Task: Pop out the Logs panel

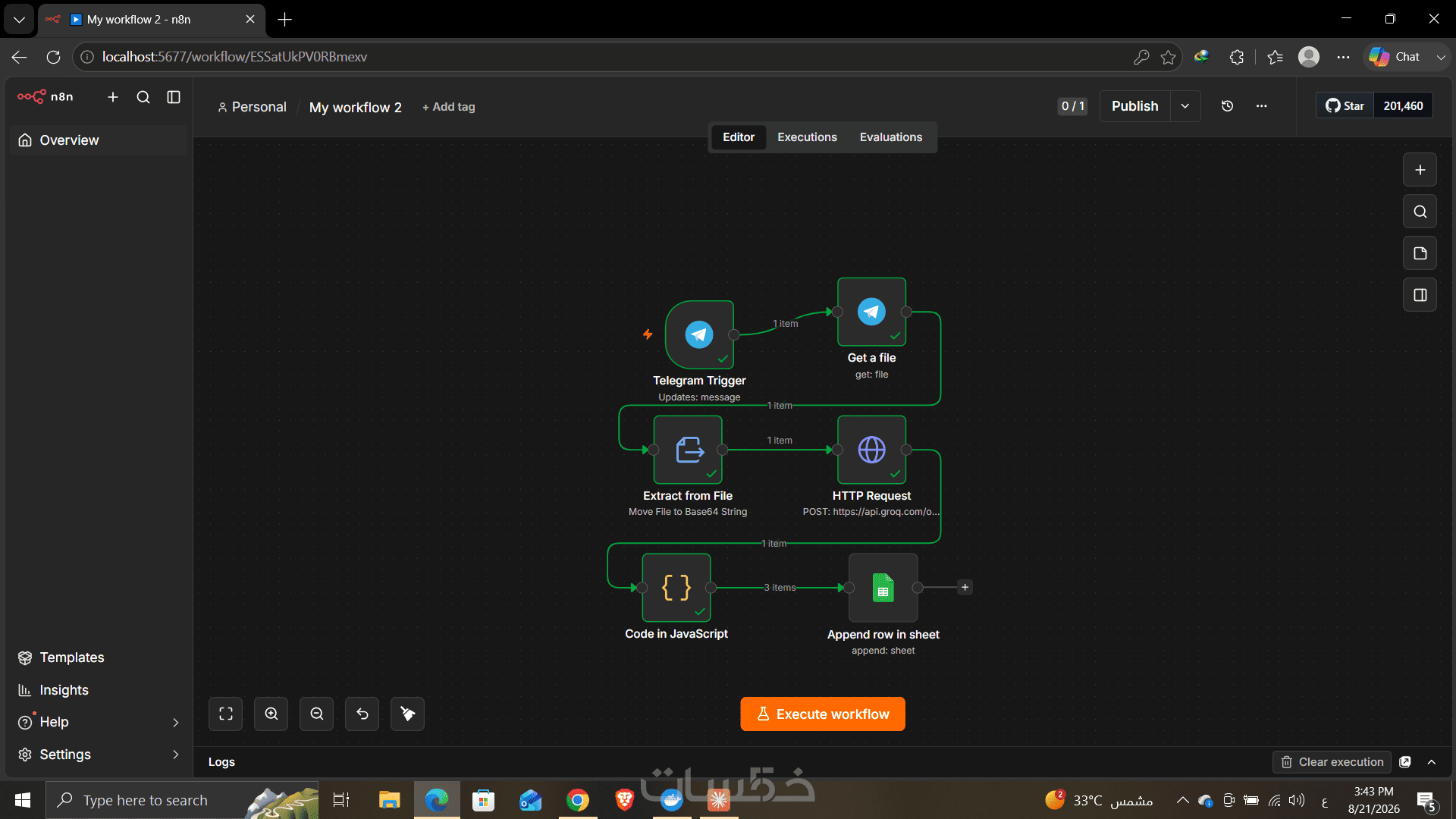Action: [x=1405, y=762]
